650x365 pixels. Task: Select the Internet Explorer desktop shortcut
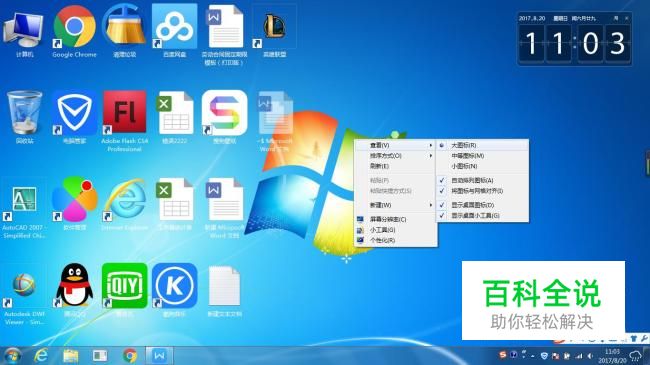(x=124, y=204)
